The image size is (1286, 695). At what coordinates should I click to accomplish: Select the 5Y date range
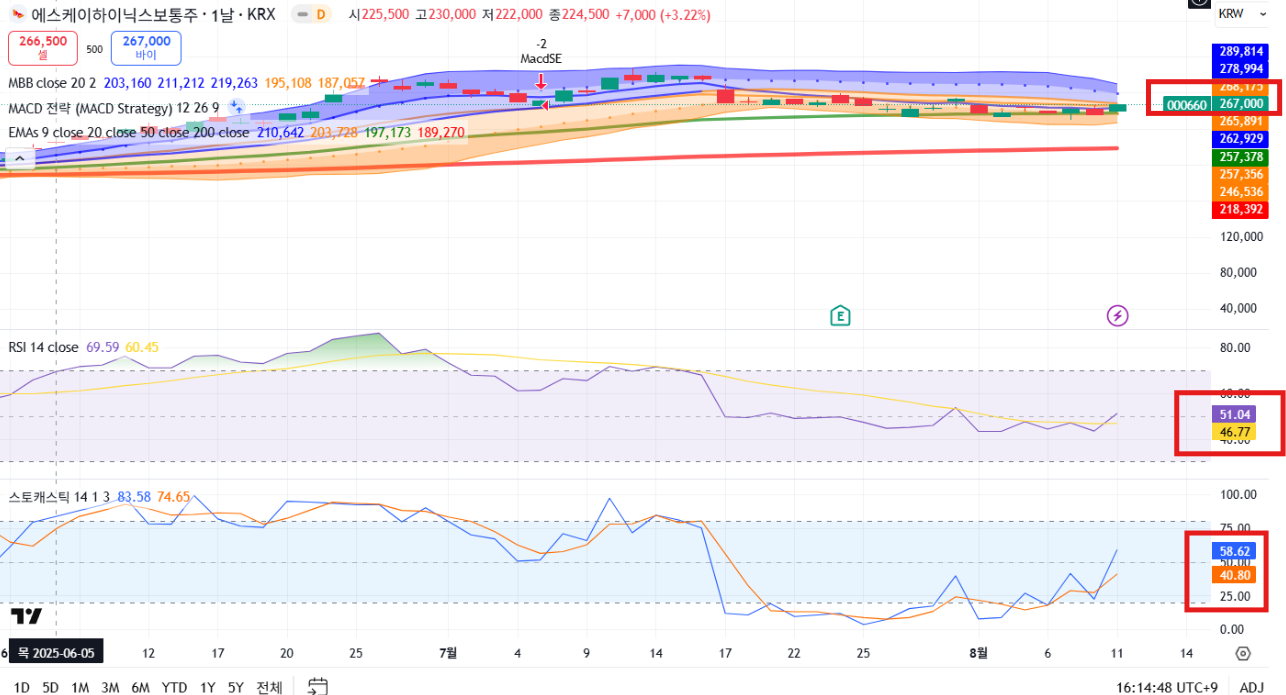236,687
